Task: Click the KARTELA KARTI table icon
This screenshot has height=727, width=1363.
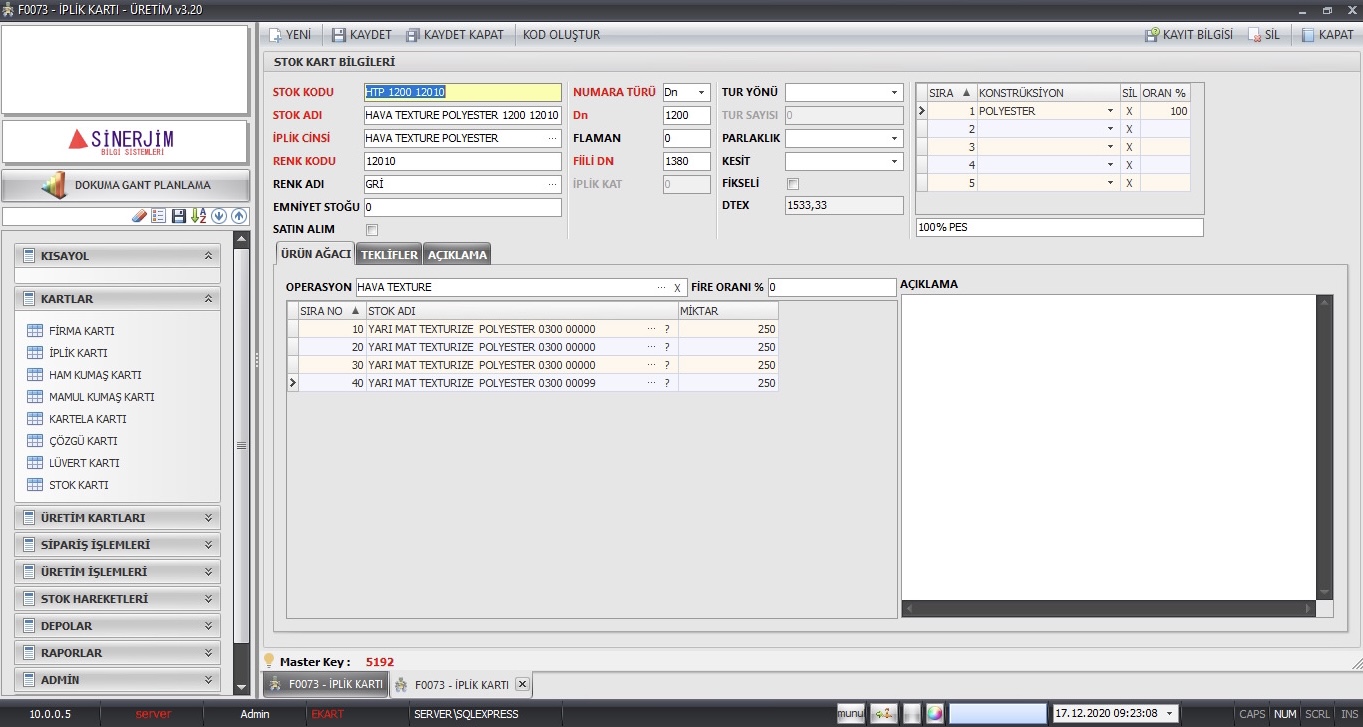Action: (35, 419)
